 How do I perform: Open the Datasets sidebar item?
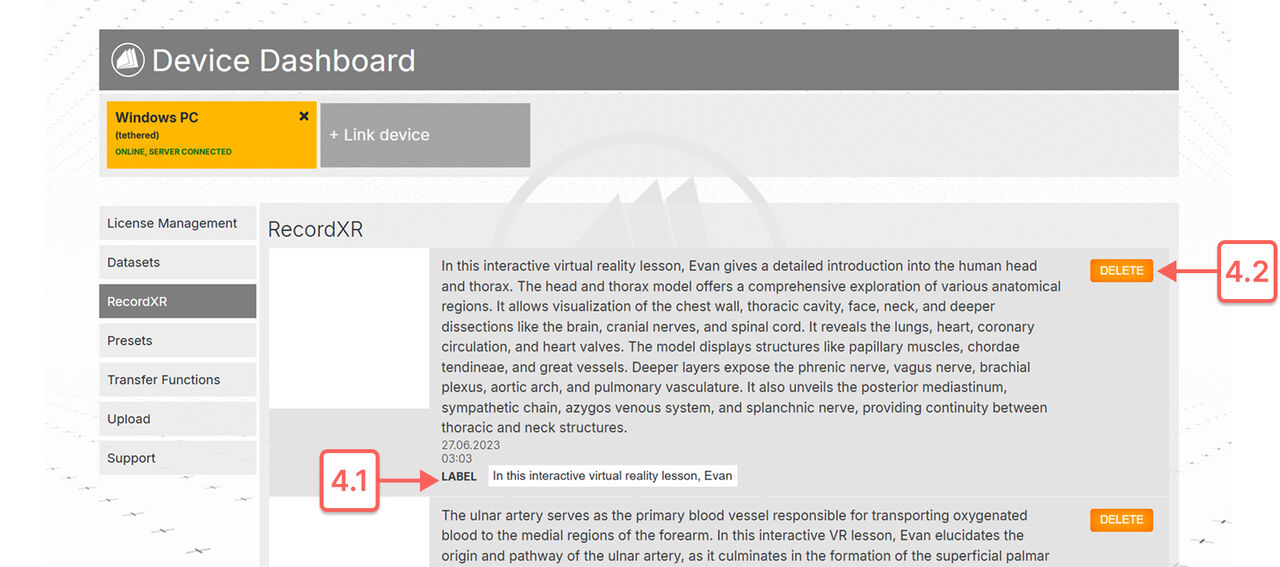(x=178, y=262)
